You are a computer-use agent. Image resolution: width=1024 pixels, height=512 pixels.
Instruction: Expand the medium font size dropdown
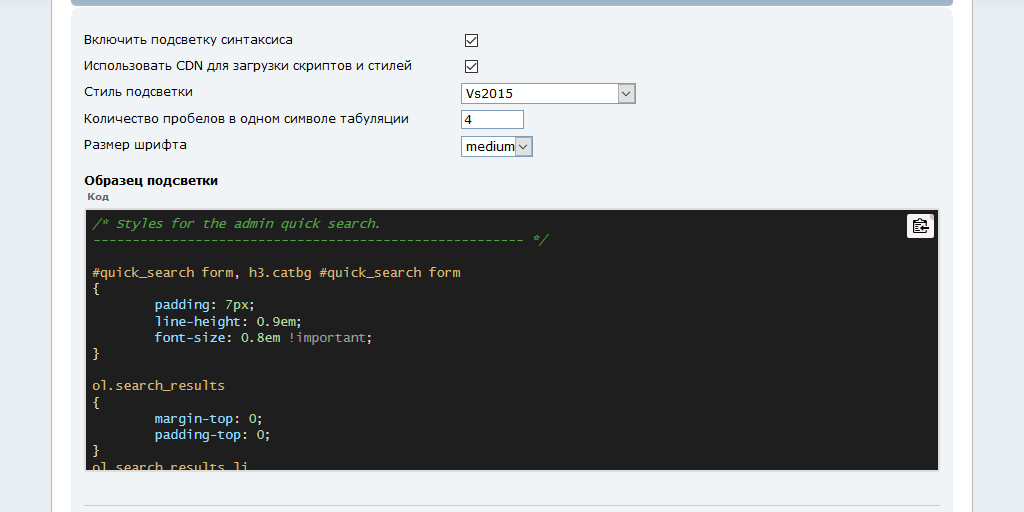pyautogui.click(x=497, y=147)
